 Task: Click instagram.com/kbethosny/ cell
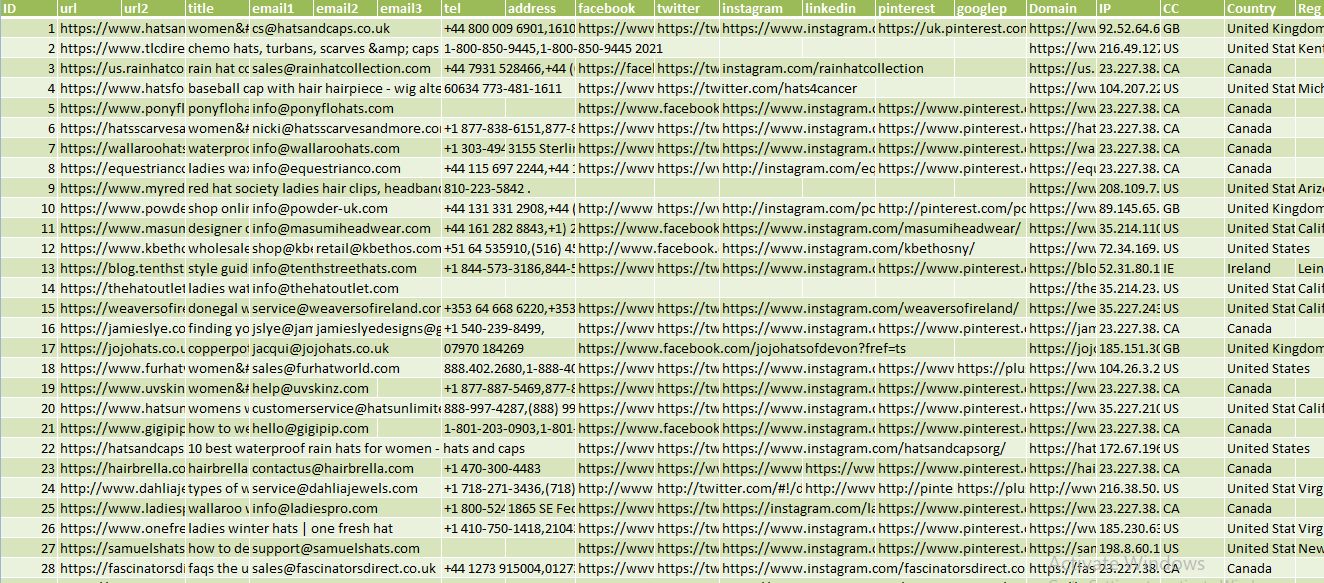pos(847,248)
